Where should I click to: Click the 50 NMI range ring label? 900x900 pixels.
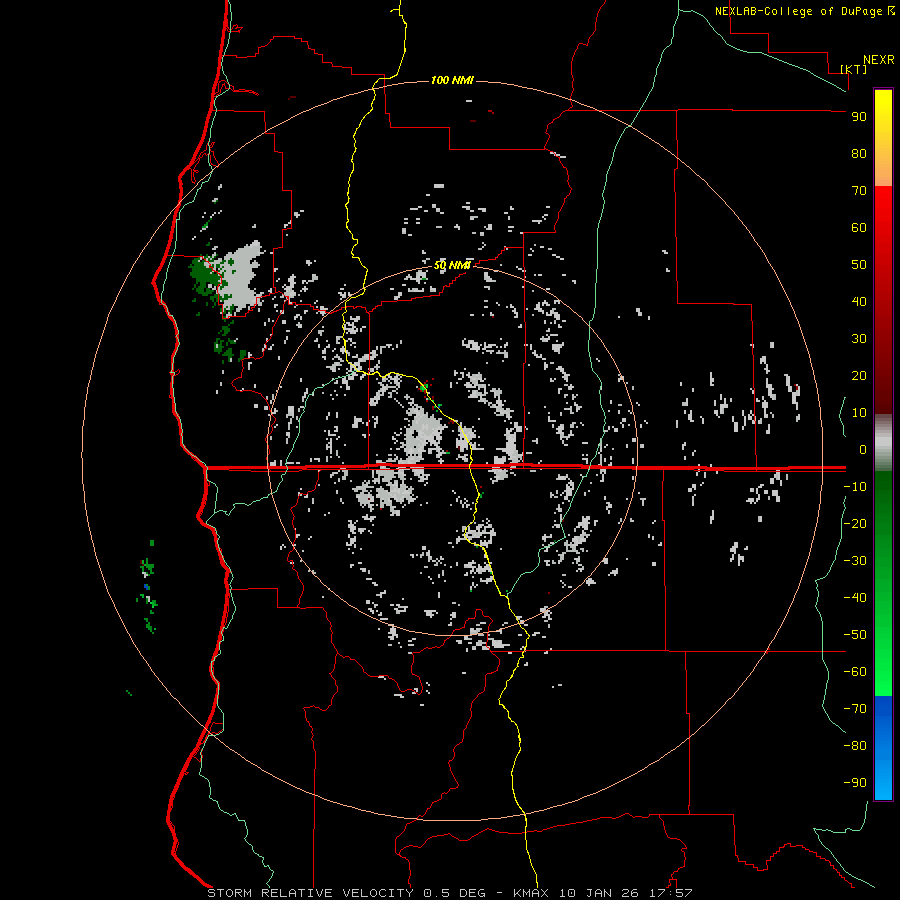(452, 265)
